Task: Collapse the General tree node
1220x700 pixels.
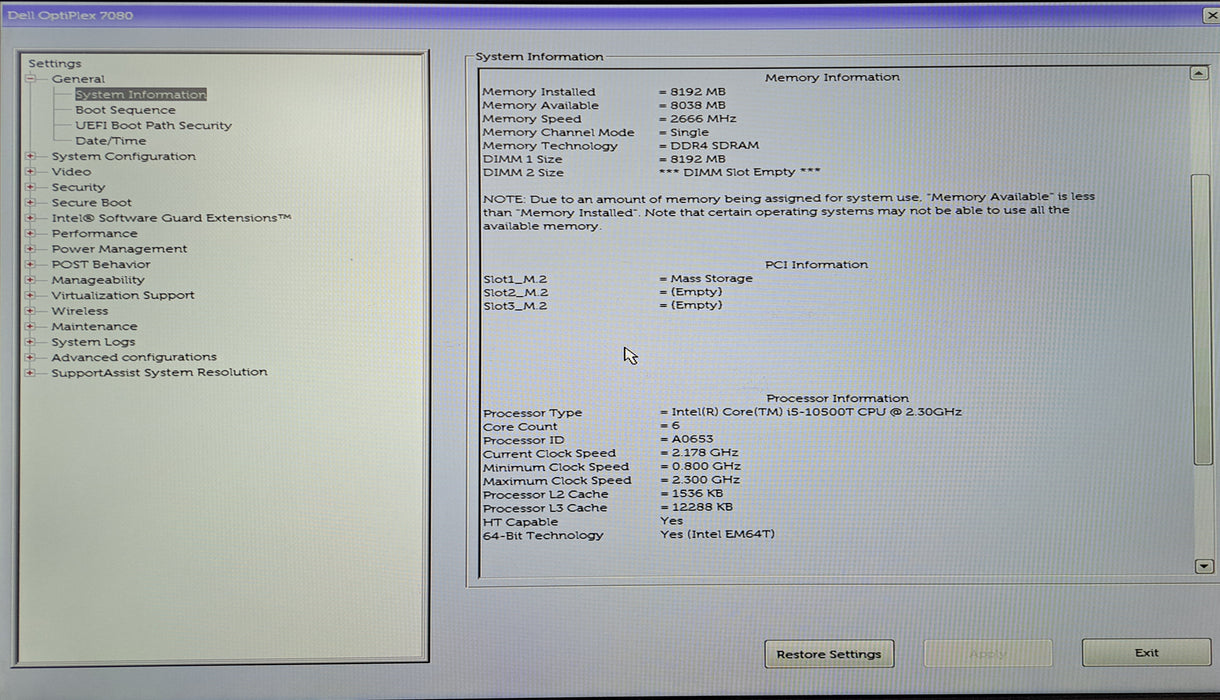Action: click(31, 79)
